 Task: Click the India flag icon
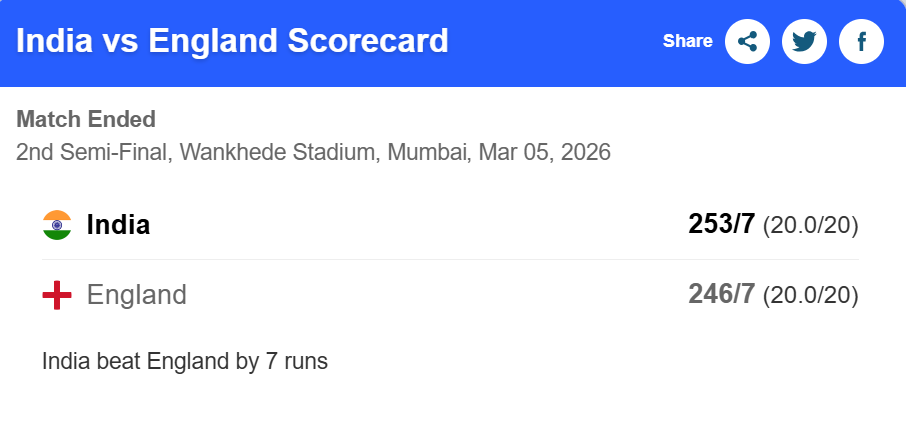coord(57,225)
